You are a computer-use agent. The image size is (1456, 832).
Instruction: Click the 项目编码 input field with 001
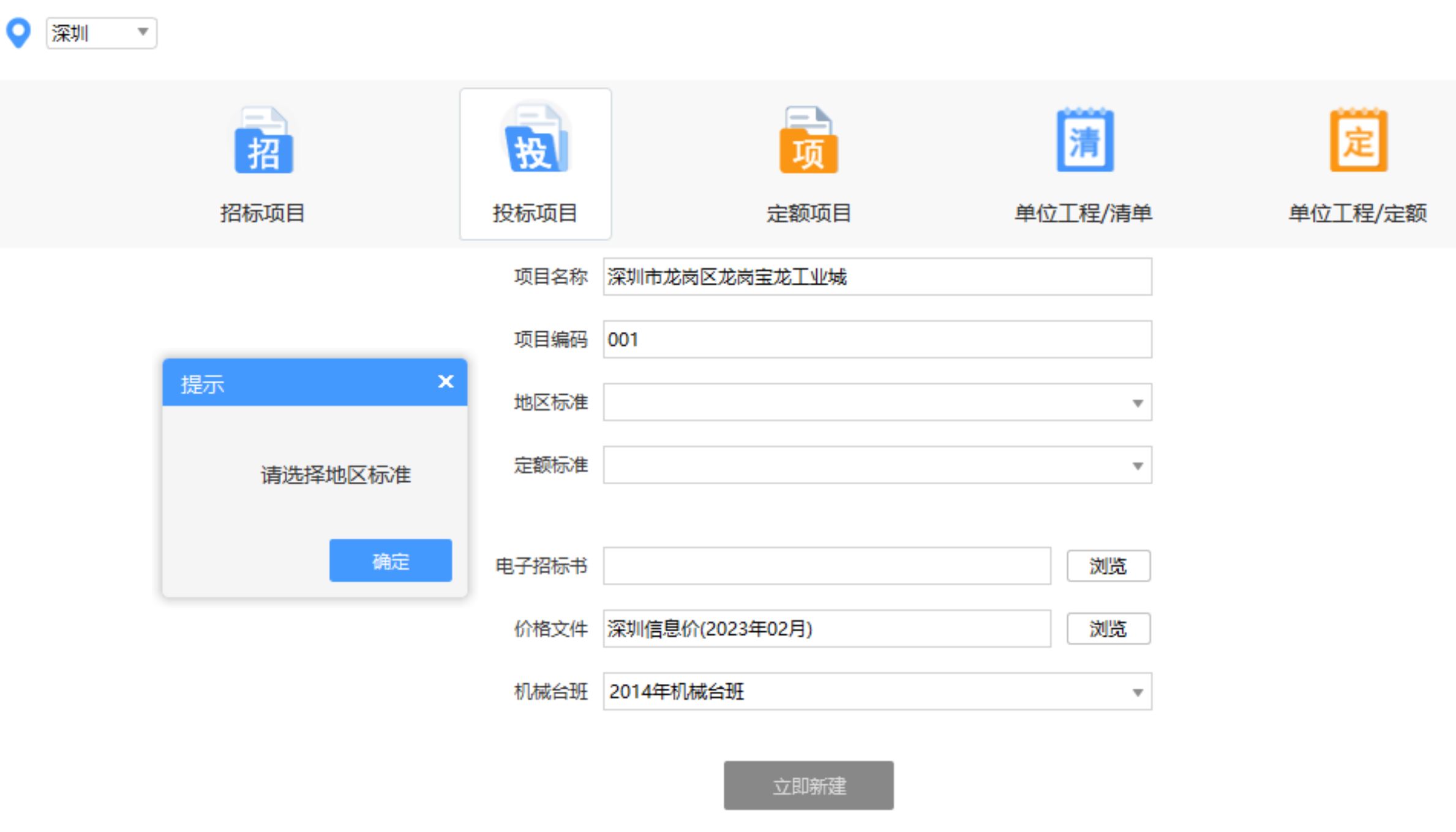877,339
